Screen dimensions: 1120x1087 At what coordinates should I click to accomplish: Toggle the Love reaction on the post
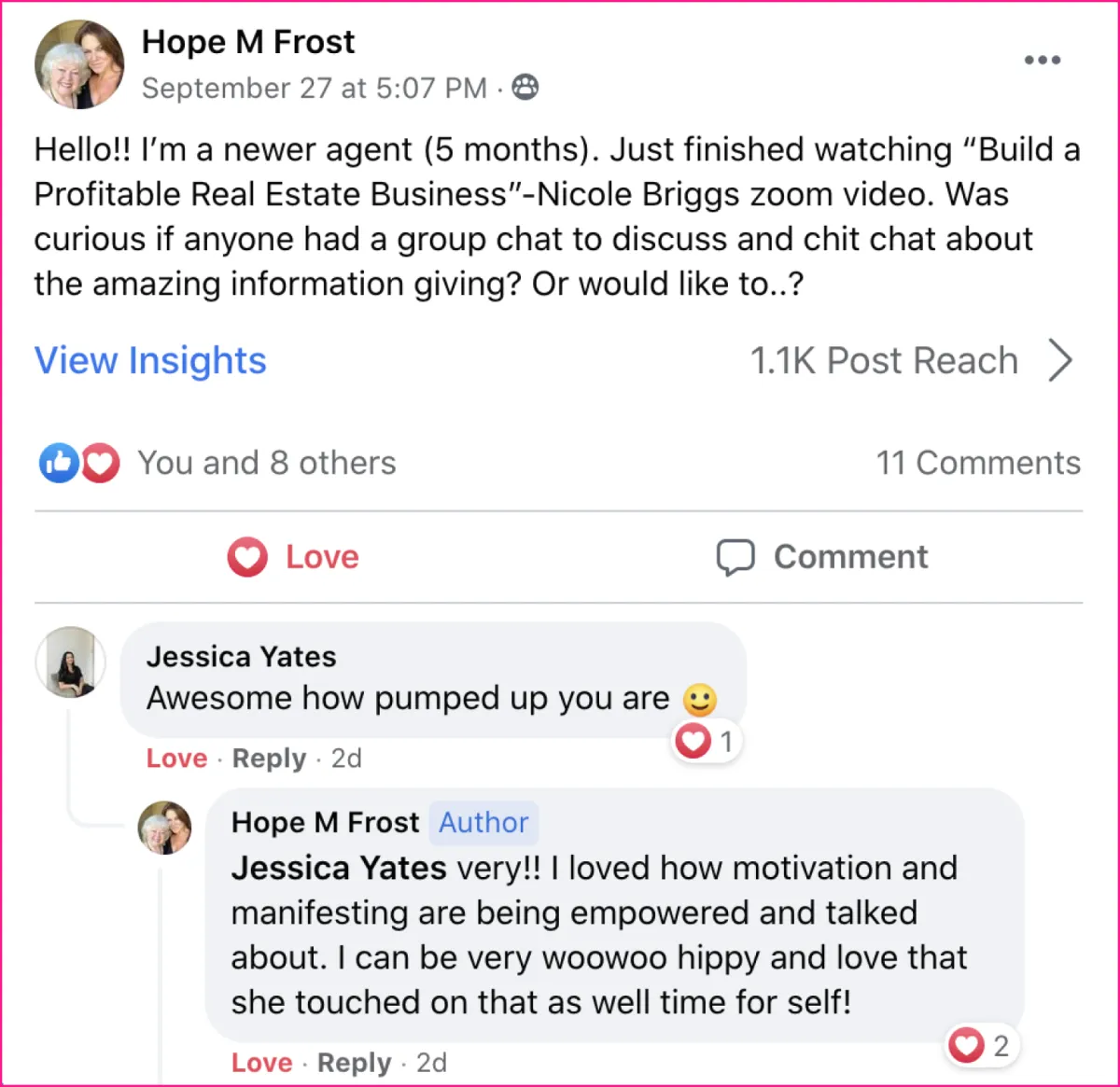point(293,557)
